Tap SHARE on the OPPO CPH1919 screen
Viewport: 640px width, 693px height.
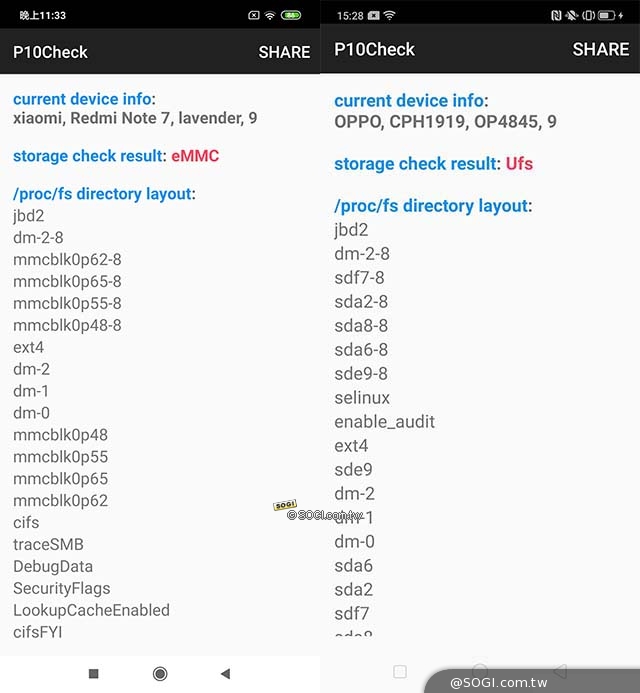(600, 49)
